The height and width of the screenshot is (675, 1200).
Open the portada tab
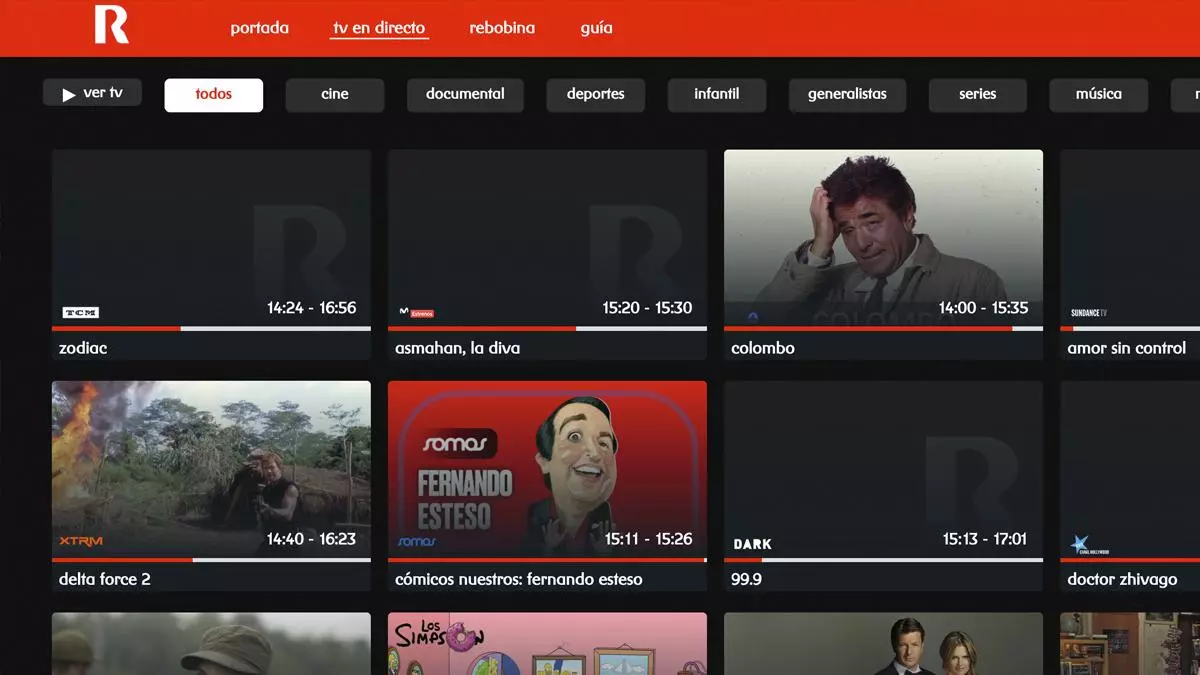259,28
